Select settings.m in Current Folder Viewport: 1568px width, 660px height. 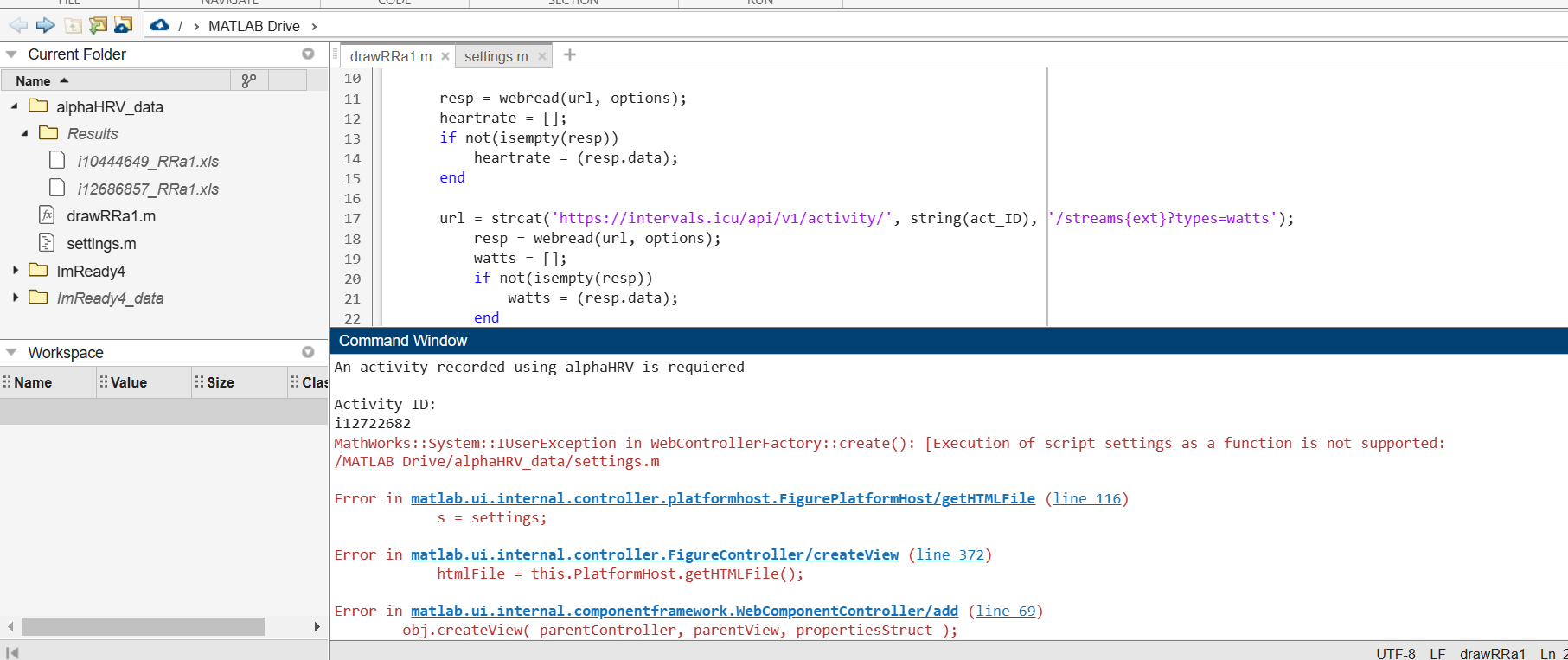tap(101, 243)
